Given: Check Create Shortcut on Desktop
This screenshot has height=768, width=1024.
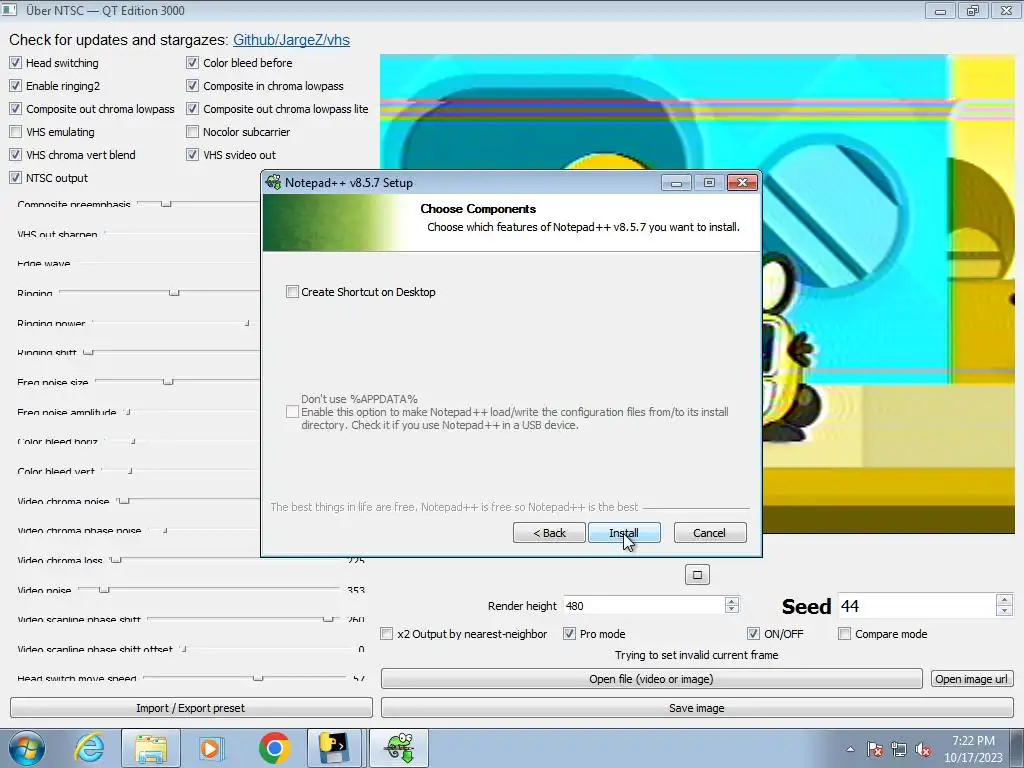Looking at the screenshot, I should pos(293,292).
